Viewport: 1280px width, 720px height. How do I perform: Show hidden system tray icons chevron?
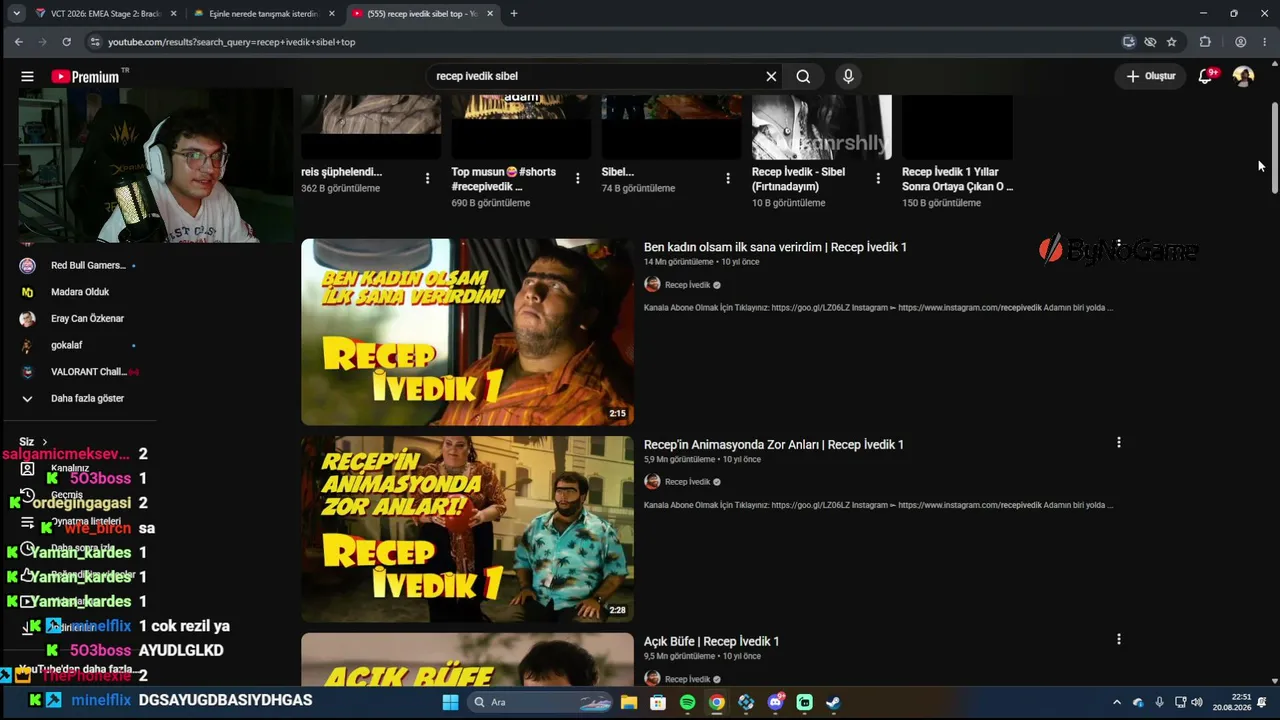1117,702
